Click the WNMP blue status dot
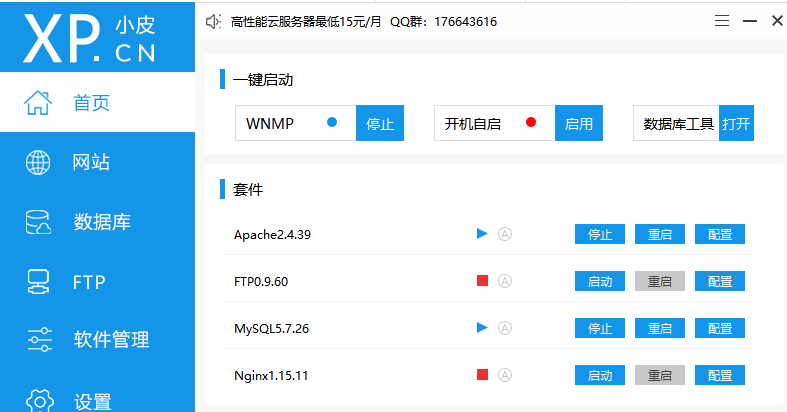The width and height of the screenshot is (787, 412). (x=332, y=122)
